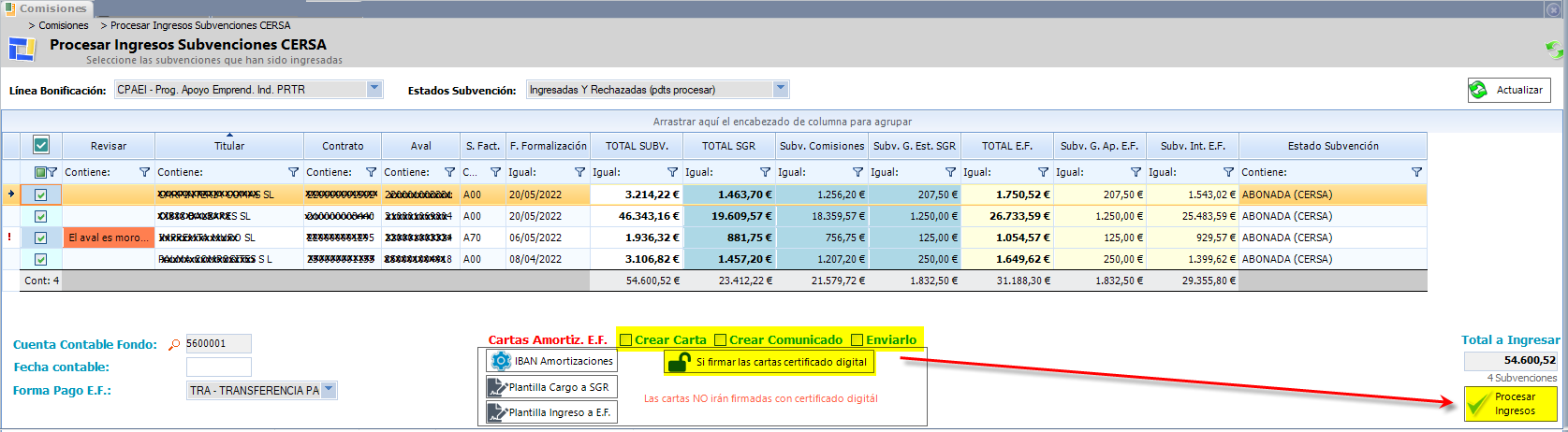Expand the Línea Bonificación dropdown
Screen dimensions: 1568x432
374,89
